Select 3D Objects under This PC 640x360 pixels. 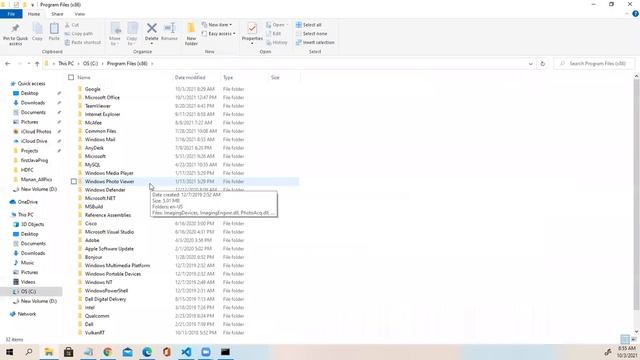[x=32, y=224]
